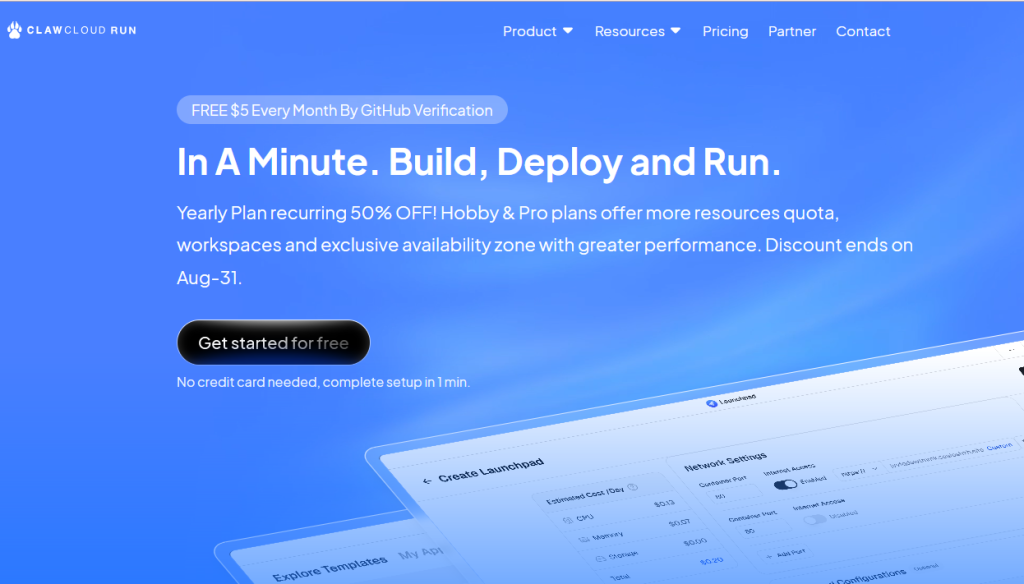This screenshot has height=584, width=1024.
Task: Open the Partner link
Action: (x=792, y=31)
